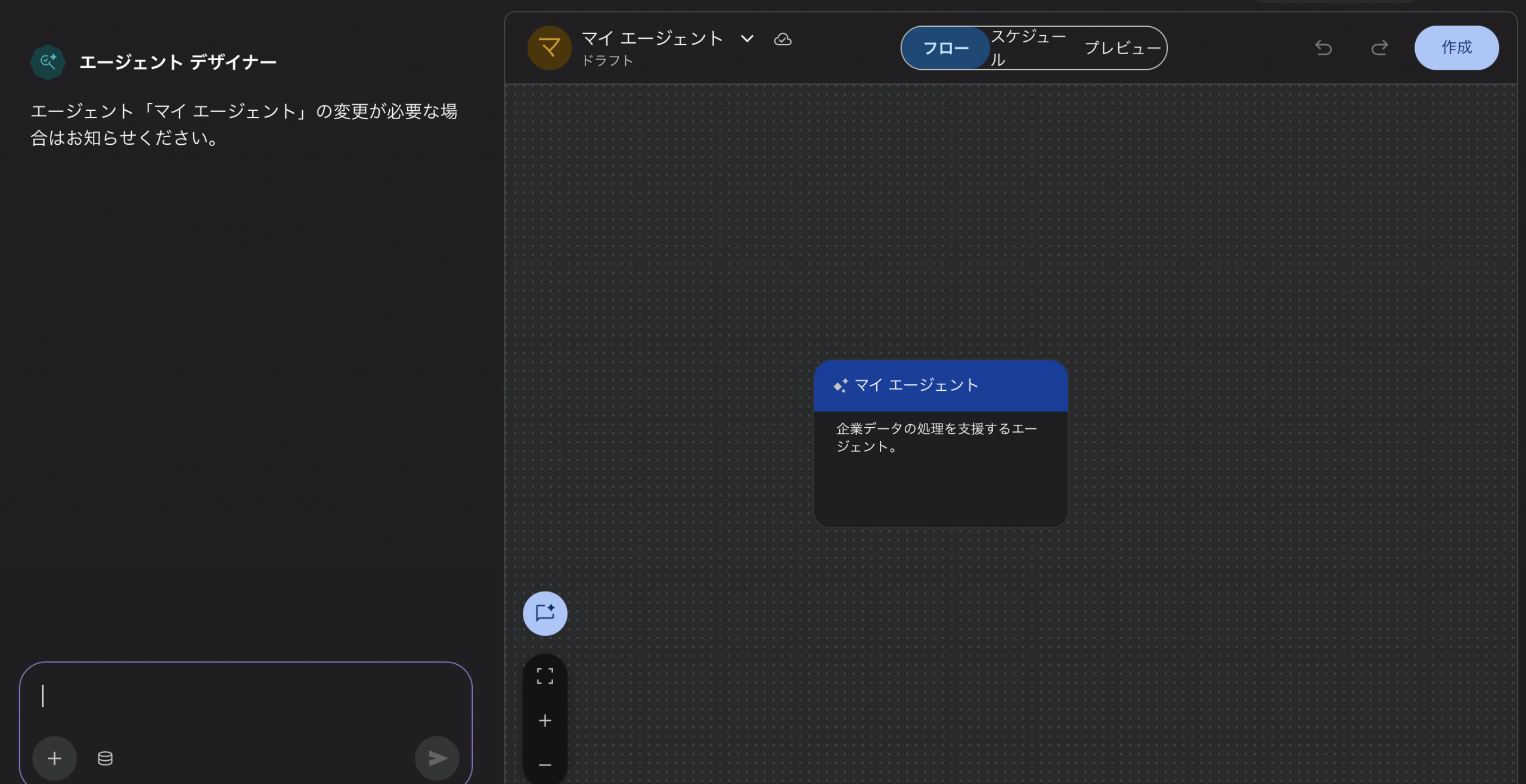This screenshot has width=1526, height=784.
Task: Click the yellow agent avatar icon
Action: (x=549, y=48)
